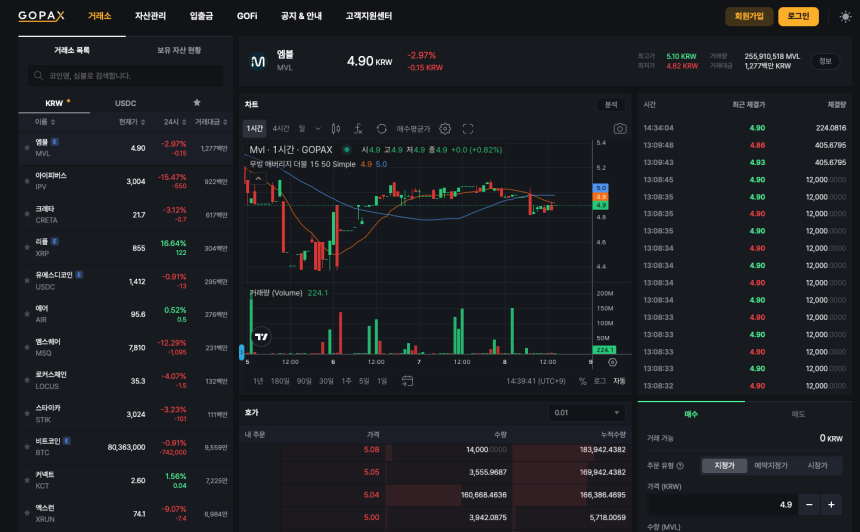Toggle the light/dark theme sun icon

point(845,16)
